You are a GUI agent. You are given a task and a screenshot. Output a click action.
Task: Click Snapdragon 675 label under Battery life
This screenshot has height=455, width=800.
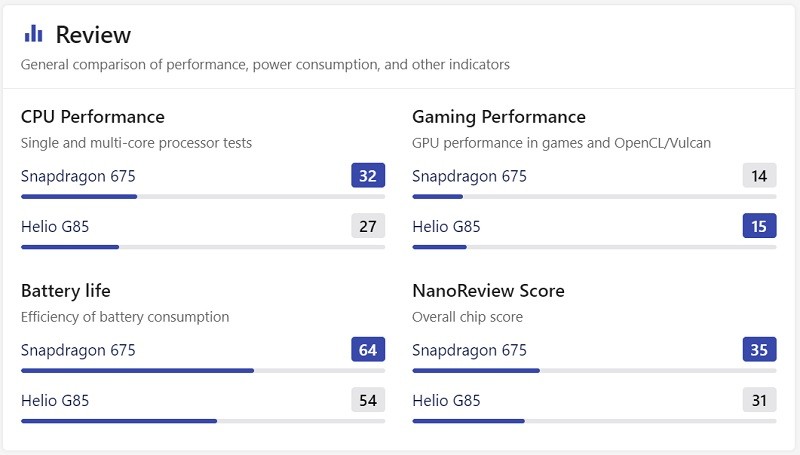pyautogui.click(x=78, y=350)
